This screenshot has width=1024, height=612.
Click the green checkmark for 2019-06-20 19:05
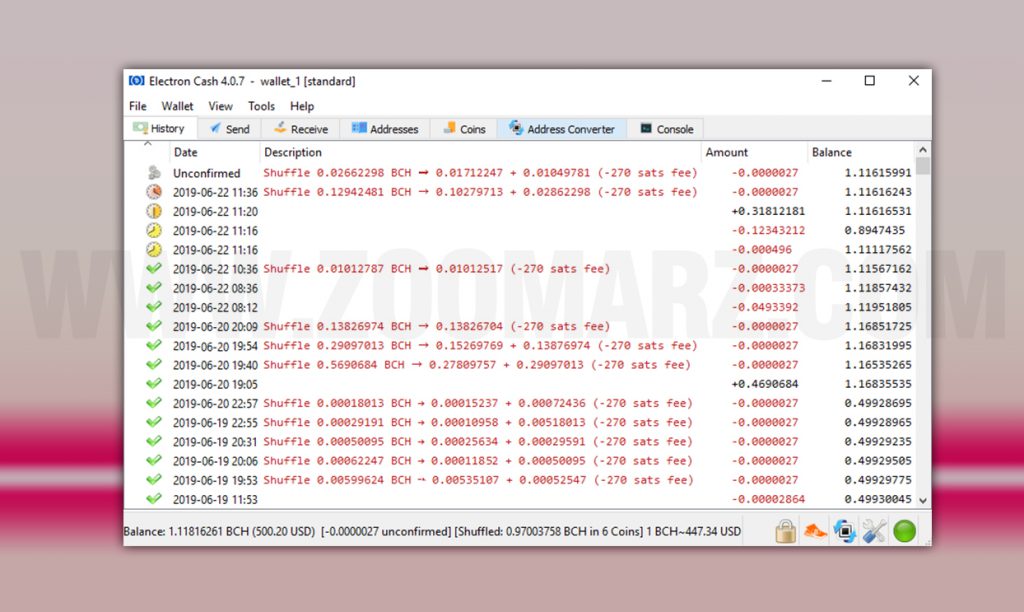tap(154, 384)
